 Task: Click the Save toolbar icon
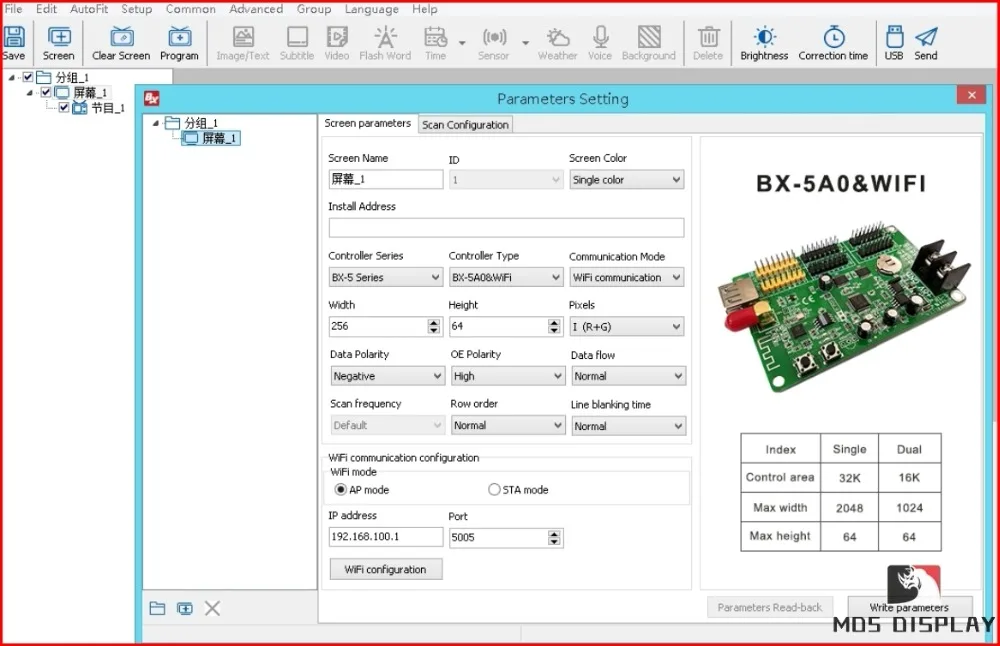pos(13,43)
